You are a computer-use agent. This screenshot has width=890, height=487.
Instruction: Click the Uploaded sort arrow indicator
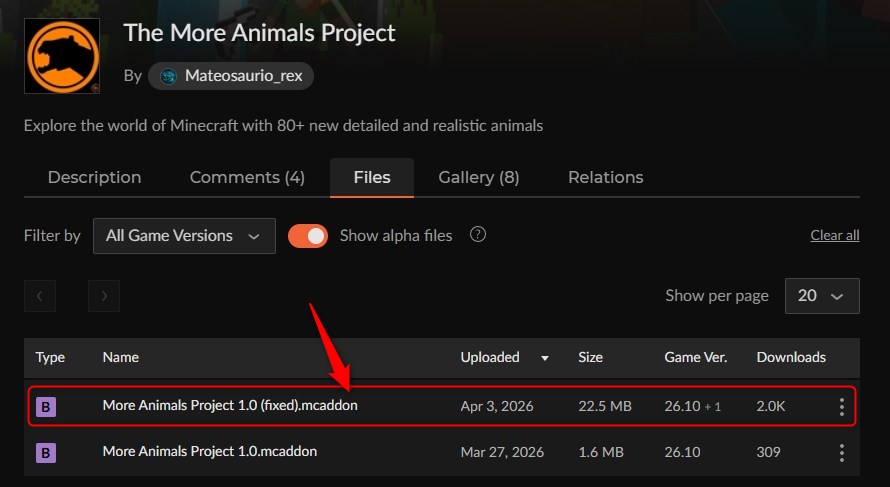pyautogui.click(x=545, y=358)
